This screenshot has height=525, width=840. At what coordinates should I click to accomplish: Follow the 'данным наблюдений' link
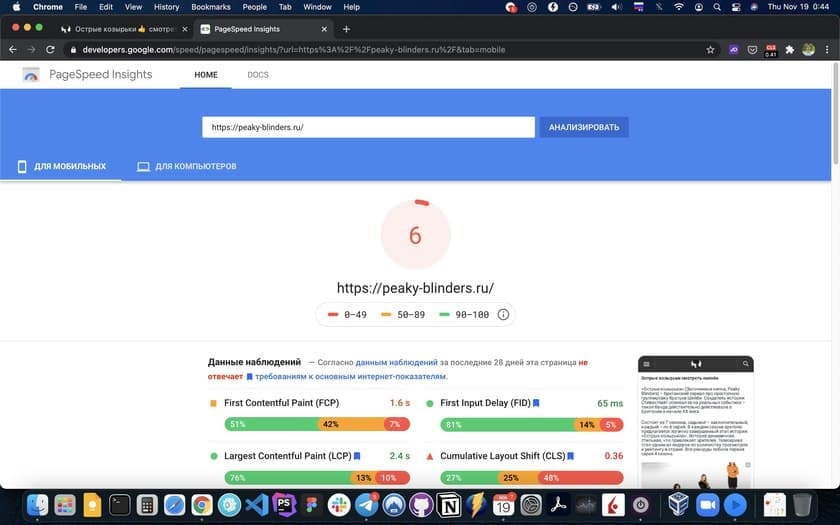396,363
